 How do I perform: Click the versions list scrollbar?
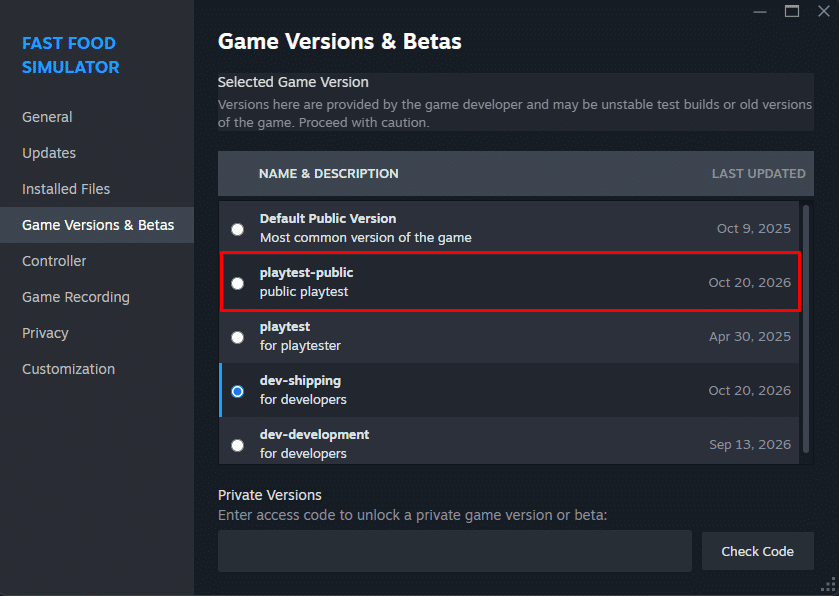coord(806,329)
